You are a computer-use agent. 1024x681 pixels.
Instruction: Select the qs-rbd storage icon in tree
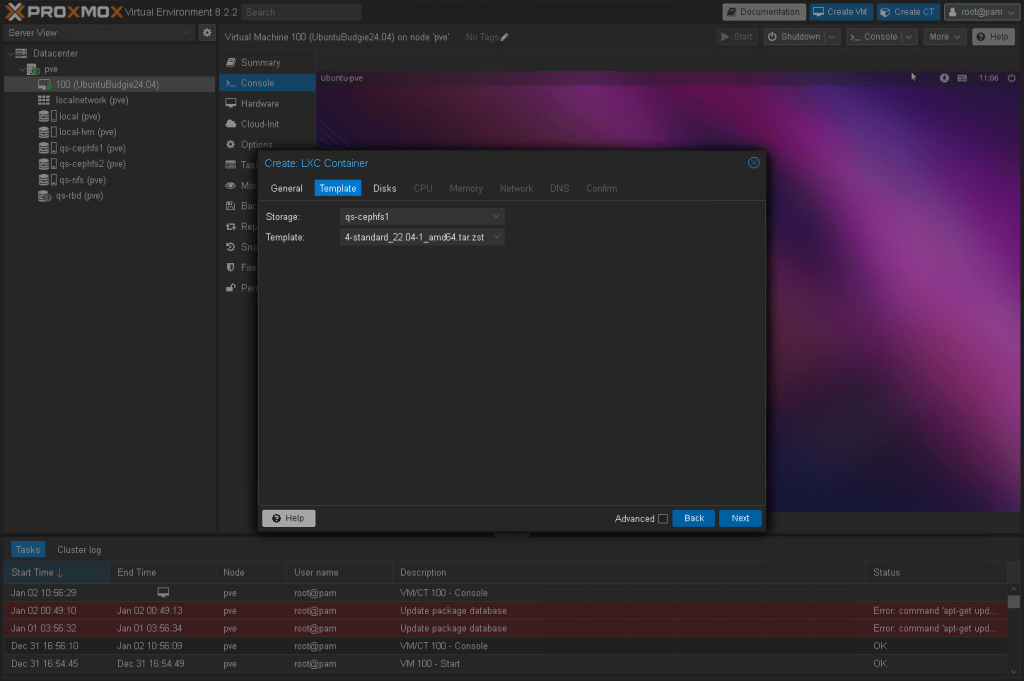45,196
